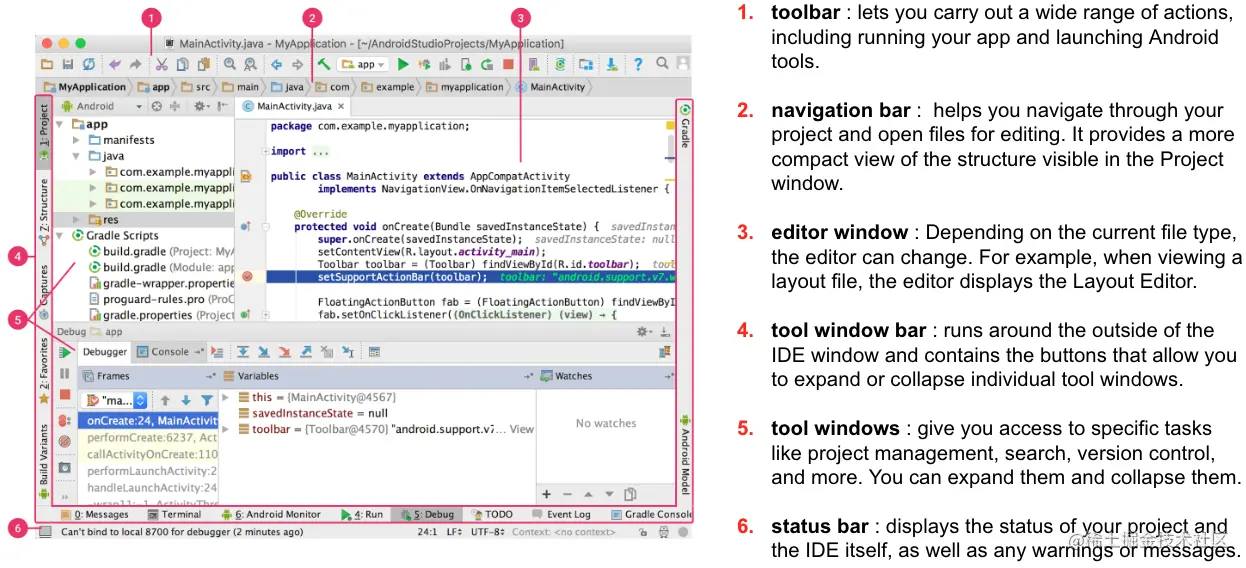Image resolution: width=1246 pixels, height=568 pixels.
Task: Click the red Stop icon in toolbar
Action: pyautogui.click(x=508, y=64)
